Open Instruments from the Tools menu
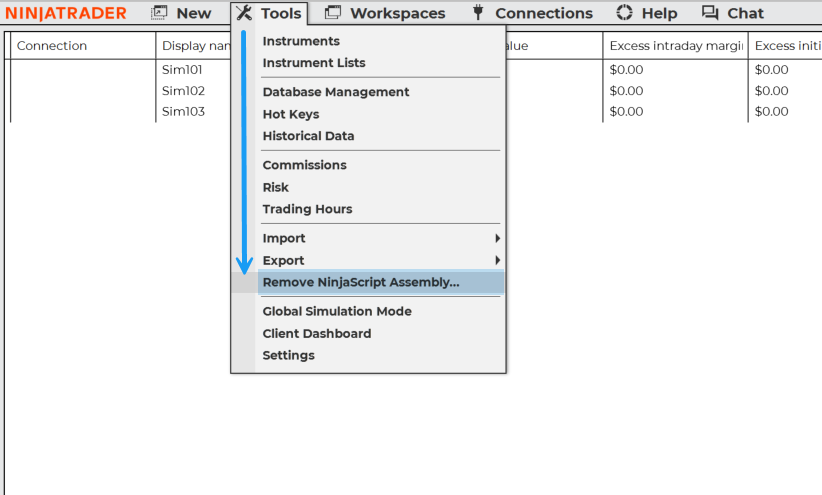The width and height of the screenshot is (822, 495). coord(301,41)
